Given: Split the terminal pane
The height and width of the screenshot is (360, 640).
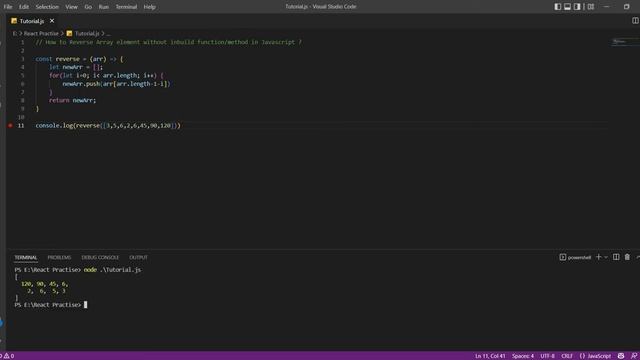Looking at the screenshot, I should (616, 257).
